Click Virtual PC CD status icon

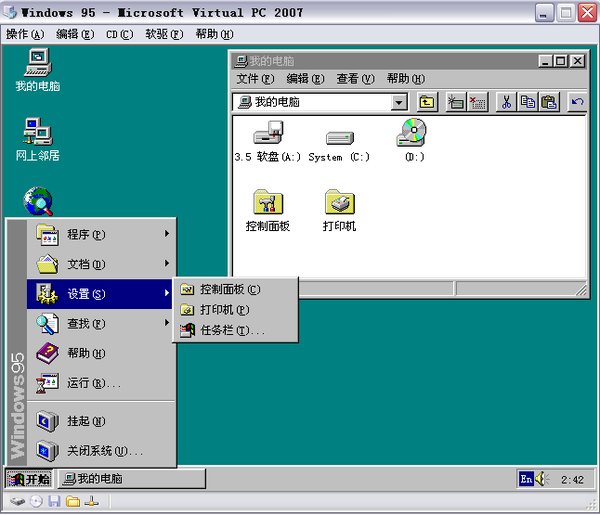coord(36,501)
